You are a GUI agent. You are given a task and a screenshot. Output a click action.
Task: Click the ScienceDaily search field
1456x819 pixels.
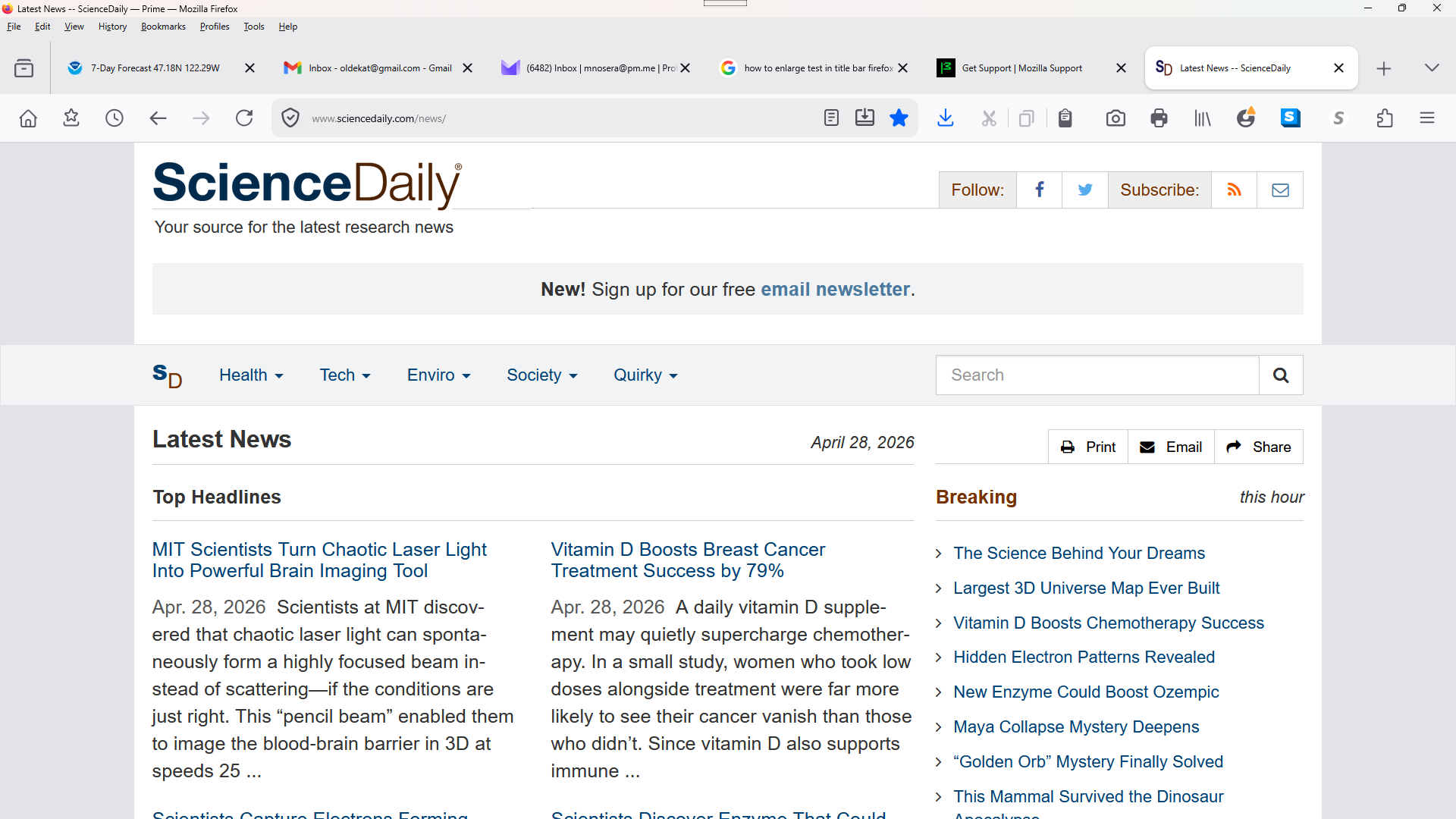pyautogui.click(x=1097, y=375)
